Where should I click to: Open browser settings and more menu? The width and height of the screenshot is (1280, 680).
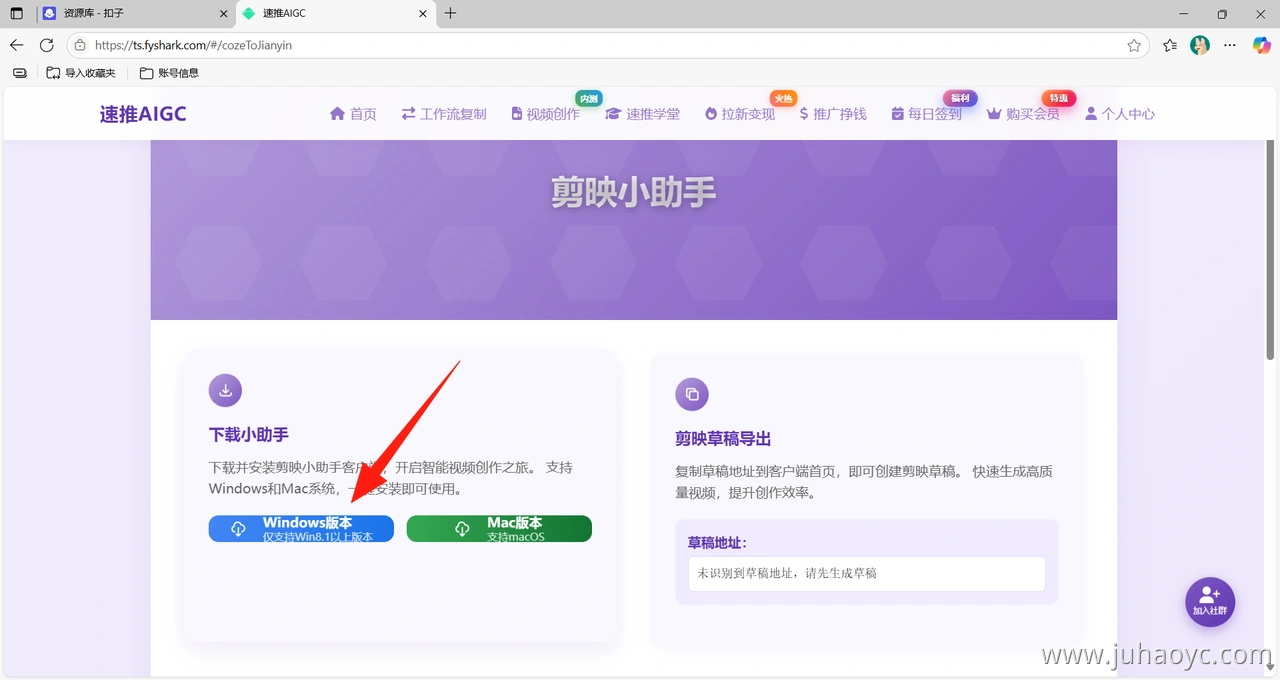1231,45
